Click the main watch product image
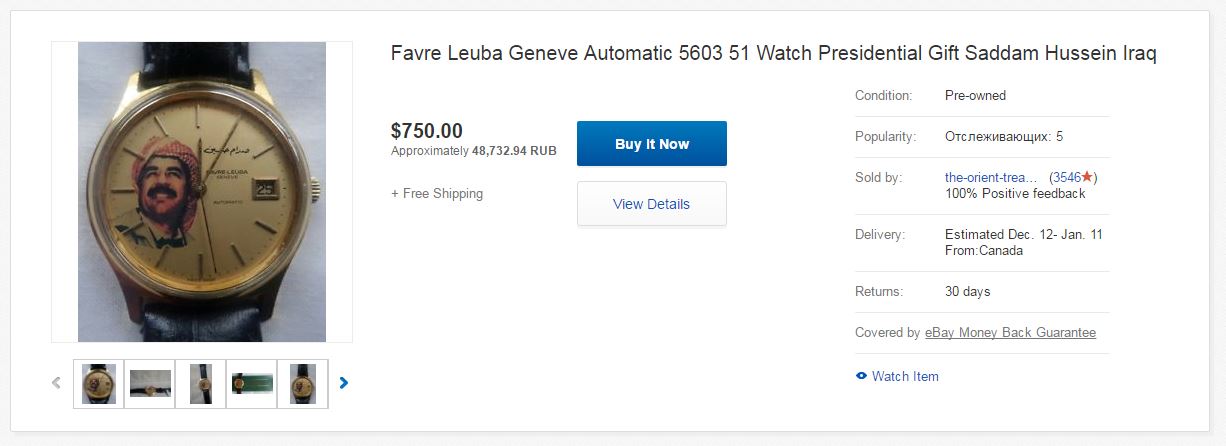Image resolution: width=1226 pixels, height=446 pixels. (202, 192)
